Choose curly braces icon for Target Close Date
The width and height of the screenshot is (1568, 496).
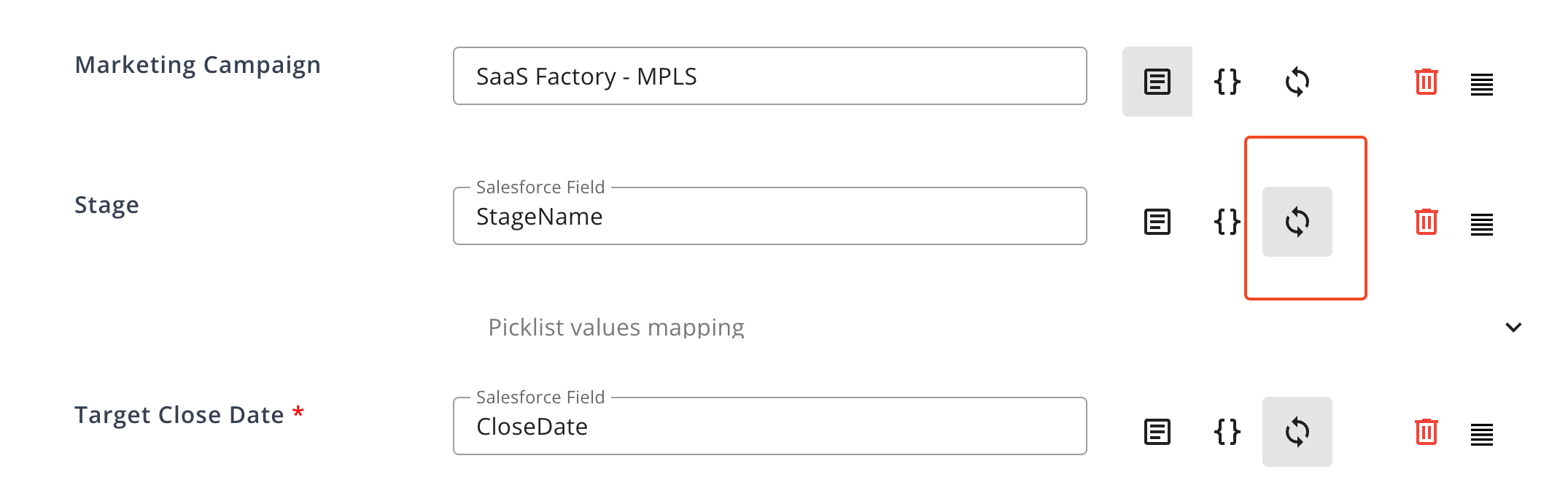click(1227, 432)
